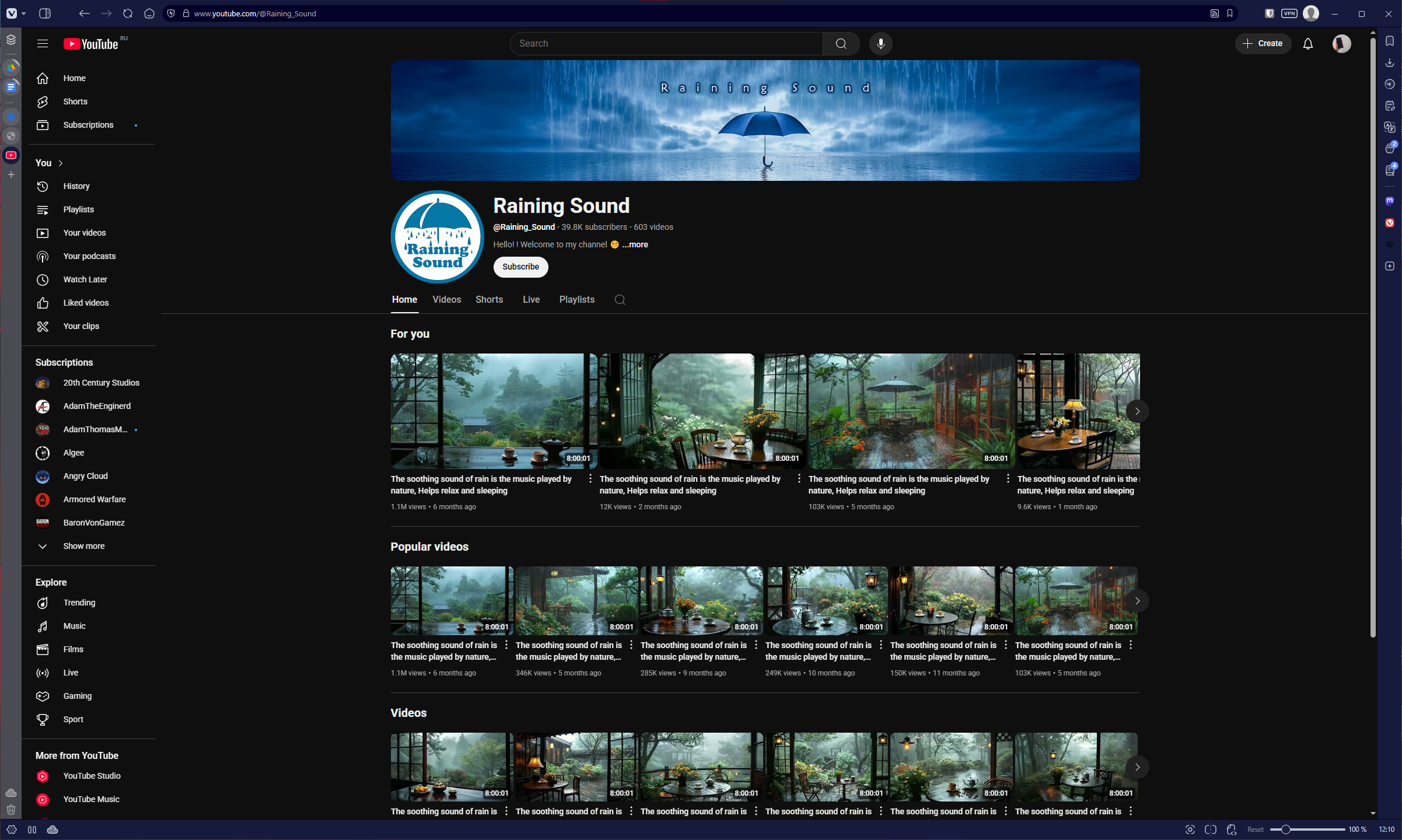Play the 1.1M views video in For you
The image size is (1402, 840).
[x=493, y=411]
